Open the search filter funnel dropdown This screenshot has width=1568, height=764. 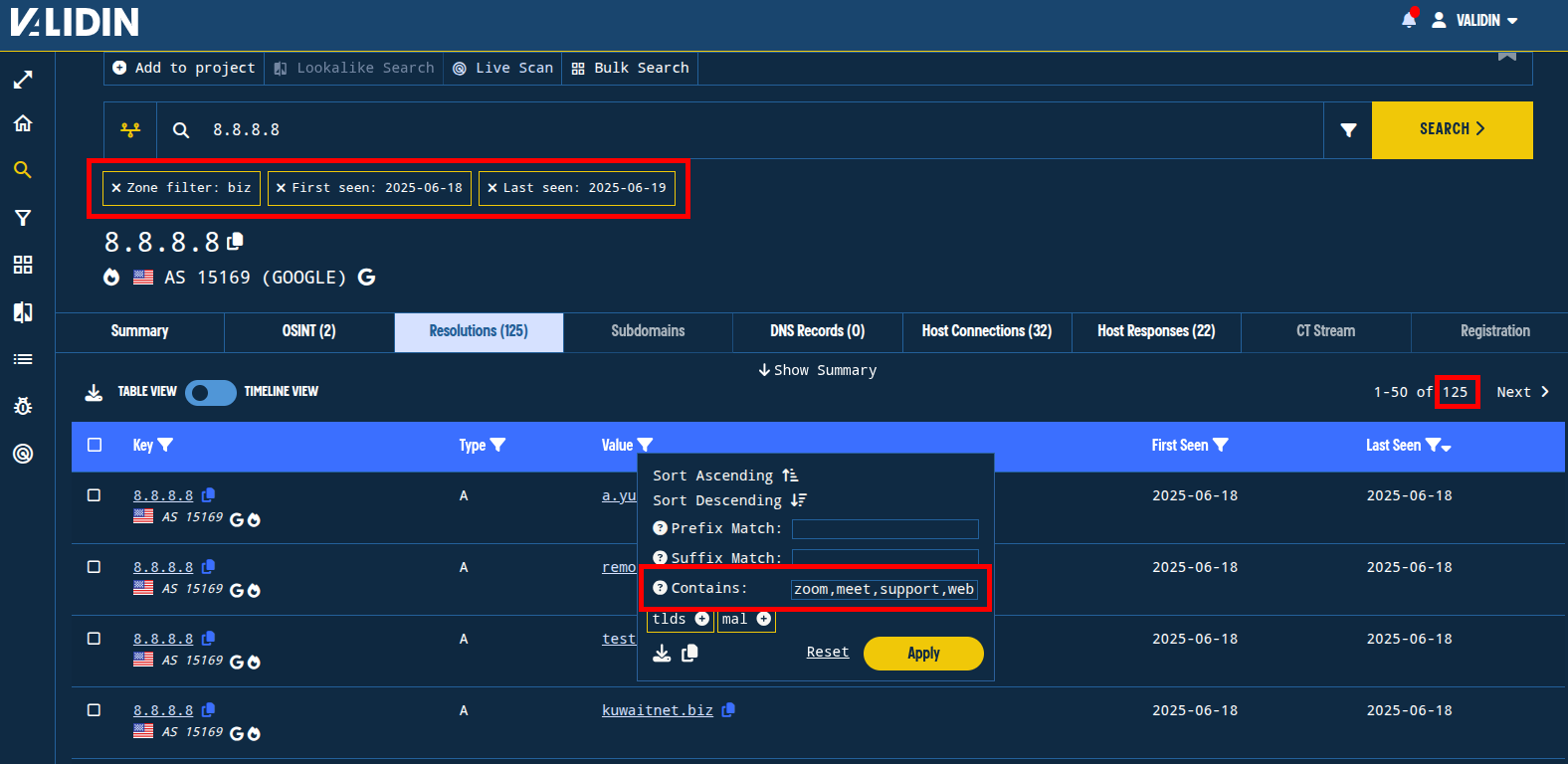tap(1348, 129)
